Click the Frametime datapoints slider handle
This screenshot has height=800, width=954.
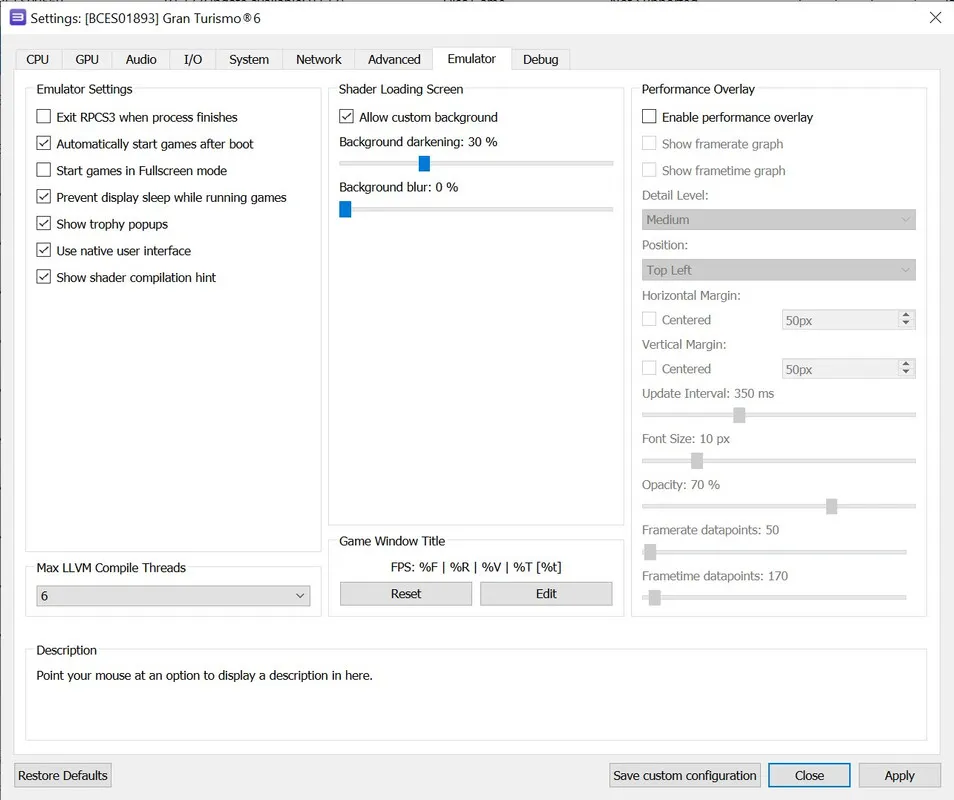pos(655,597)
